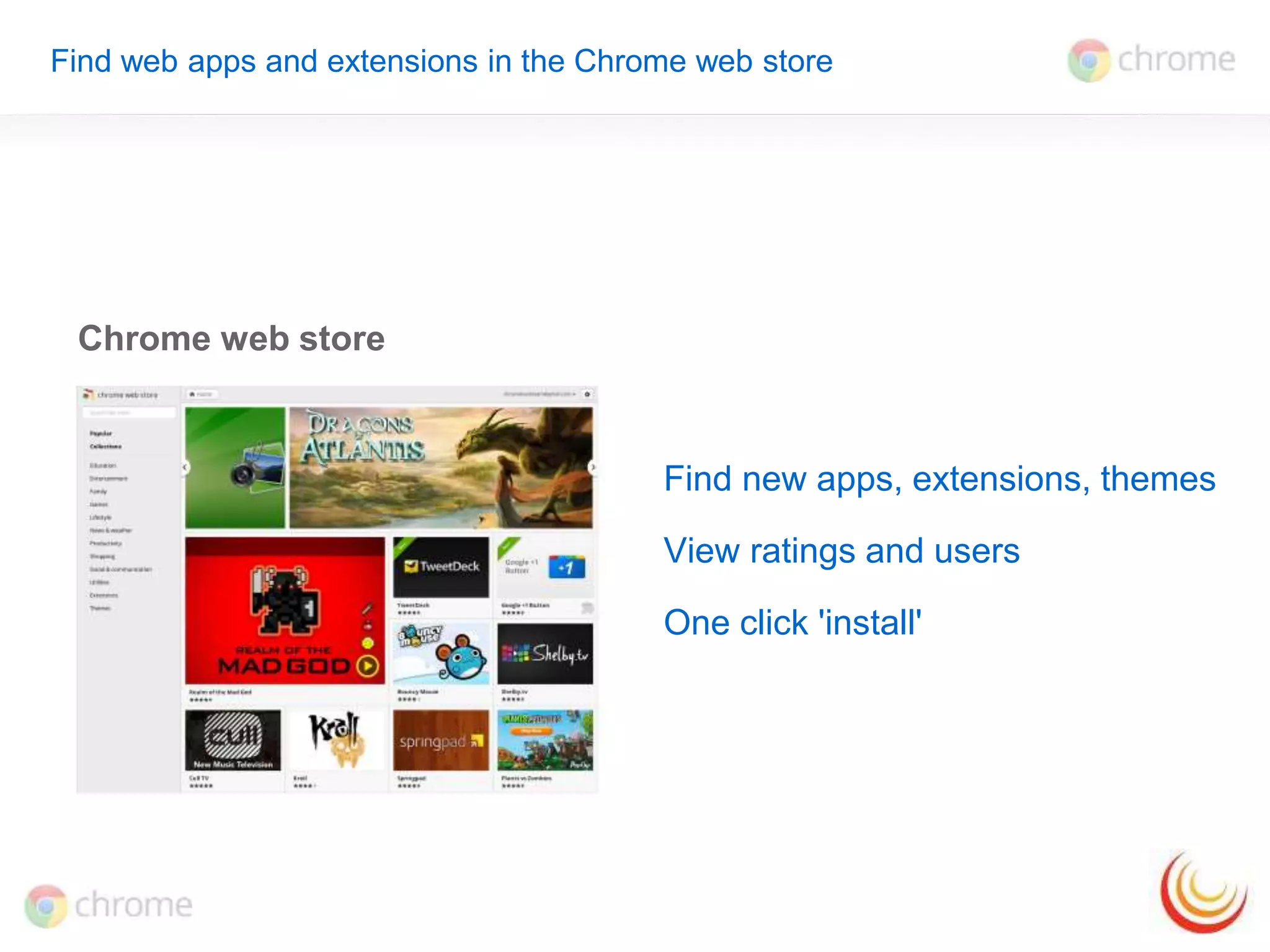Open the settings gear in the store header
This screenshot has height=952, width=1270.
pyautogui.click(x=587, y=394)
